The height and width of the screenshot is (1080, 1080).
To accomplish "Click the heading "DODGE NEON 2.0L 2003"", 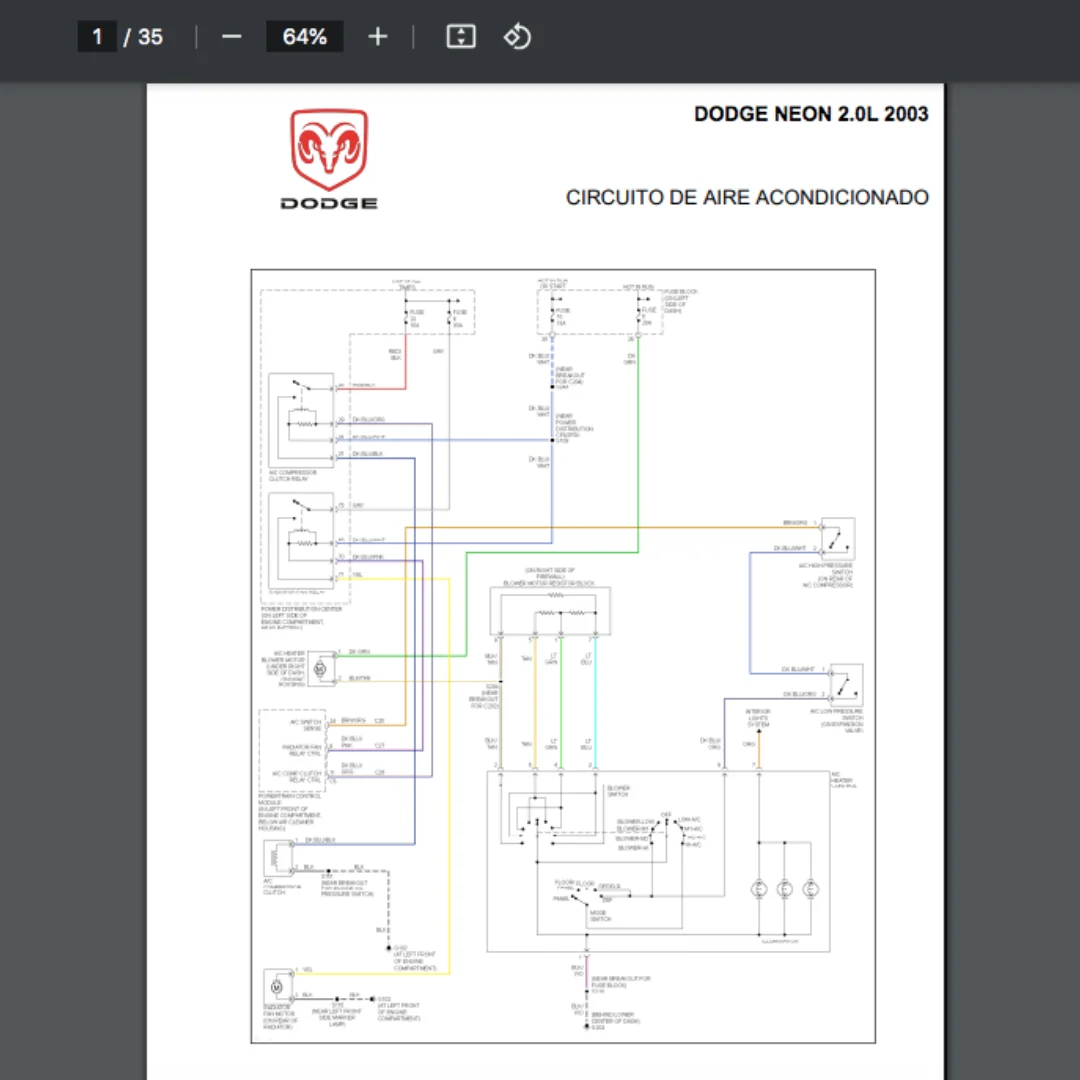I will tap(811, 114).
